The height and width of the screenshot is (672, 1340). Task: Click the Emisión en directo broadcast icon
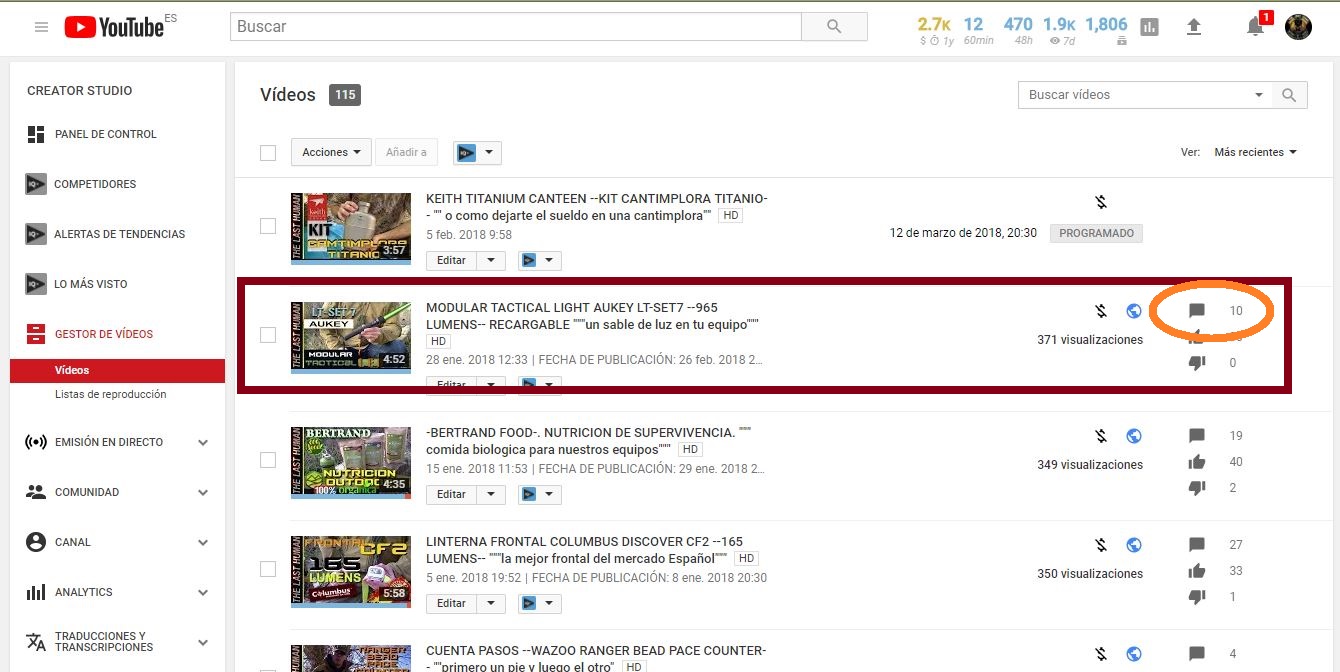click(x=36, y=442)
